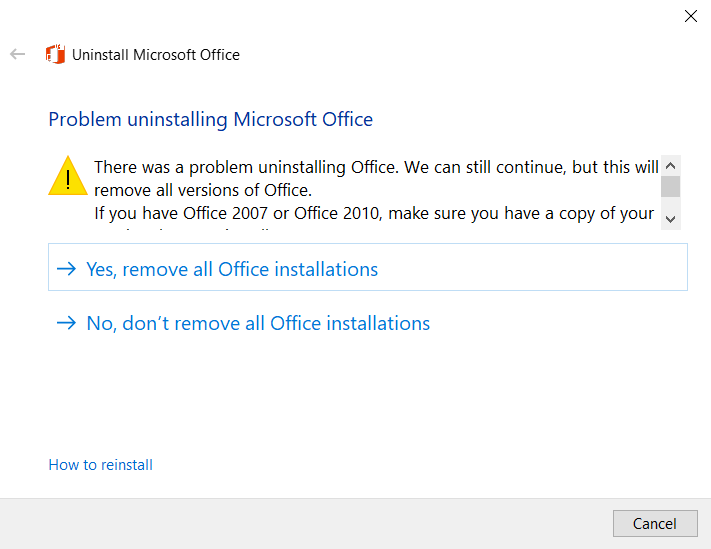Viewport: 711px width, 549px height.
Task: Click the Uninstall Microsoft Office title text
Action: pyautogui.click(x=156, y=55)
